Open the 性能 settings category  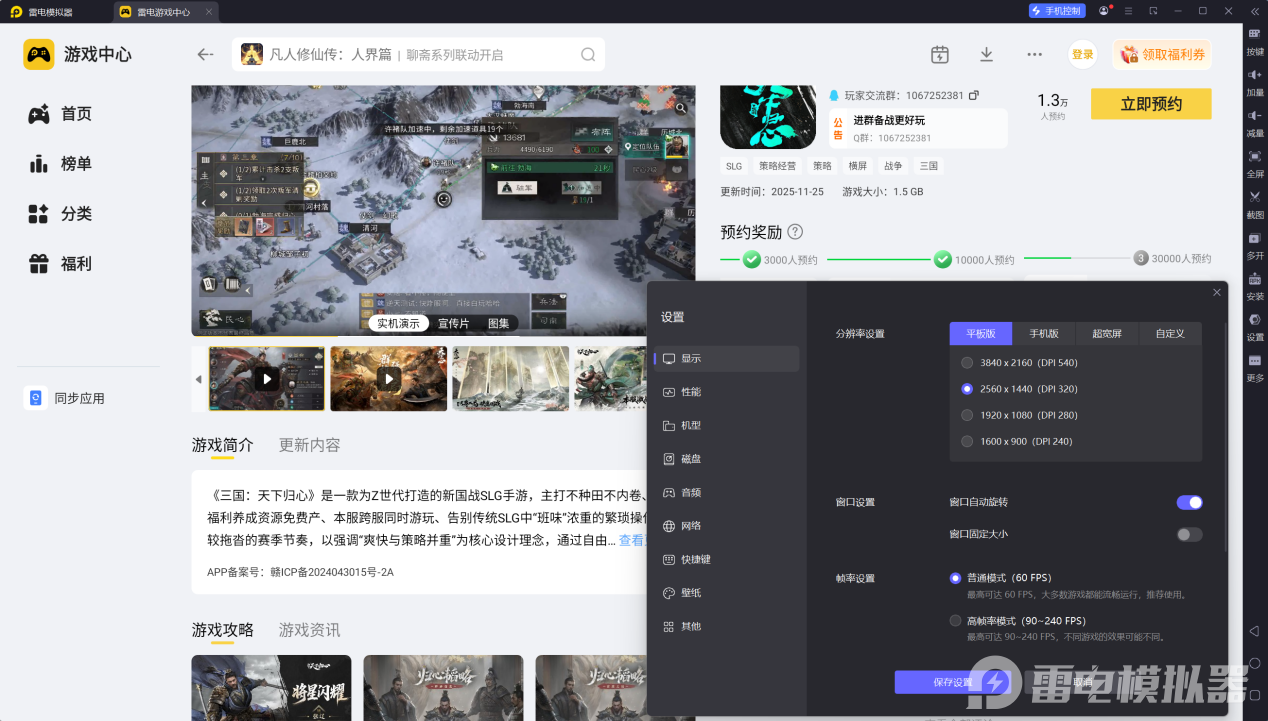[x=691, y=392]
